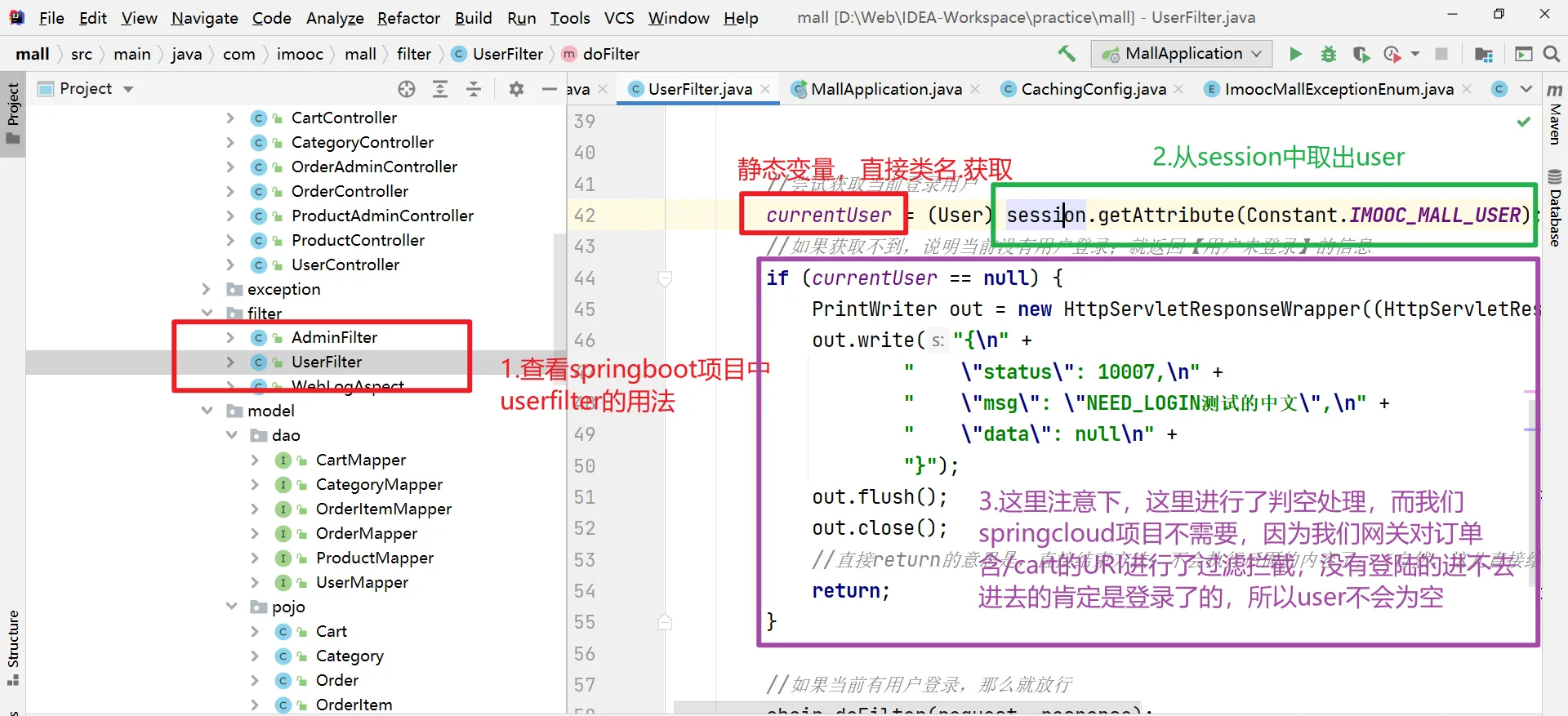1568x716 pixels.
Task: Switch to the CachingConfig.java tab
Action: coord(1093,89)
